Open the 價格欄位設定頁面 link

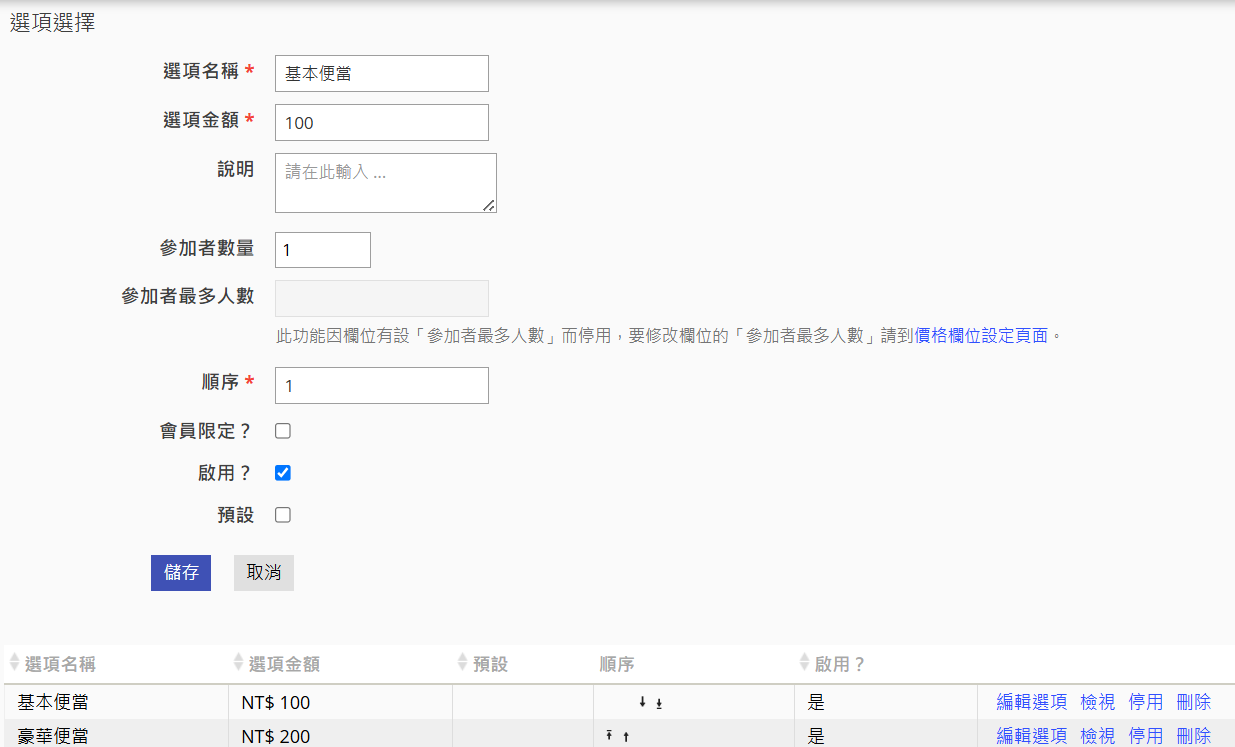(x=981, y=336)
